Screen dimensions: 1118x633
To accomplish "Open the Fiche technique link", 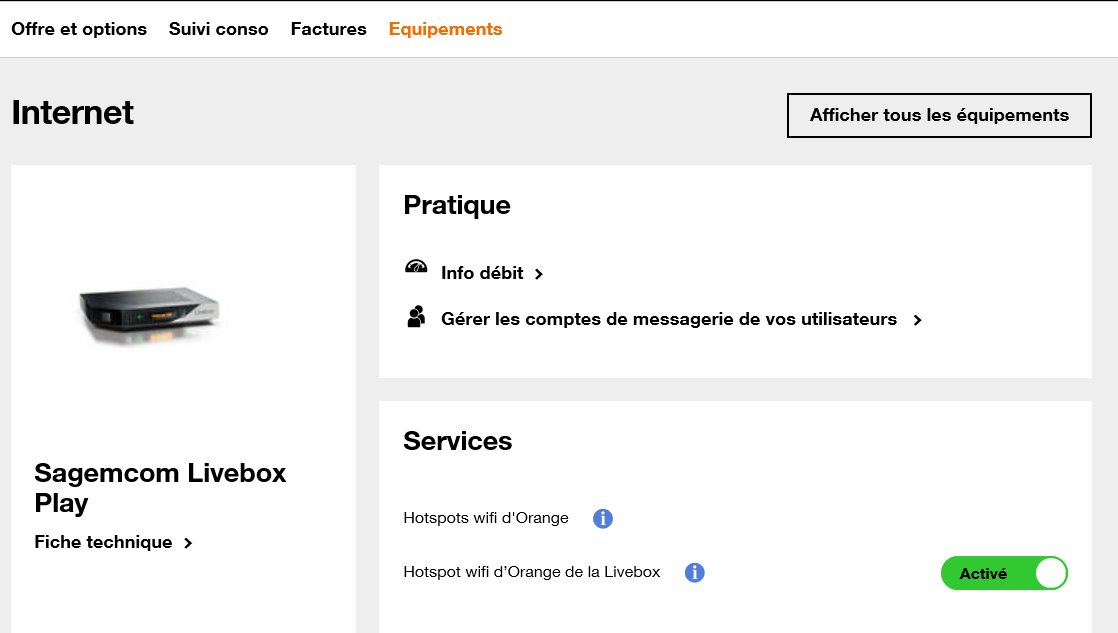I will pyautogui.click(x=103, y=542).
